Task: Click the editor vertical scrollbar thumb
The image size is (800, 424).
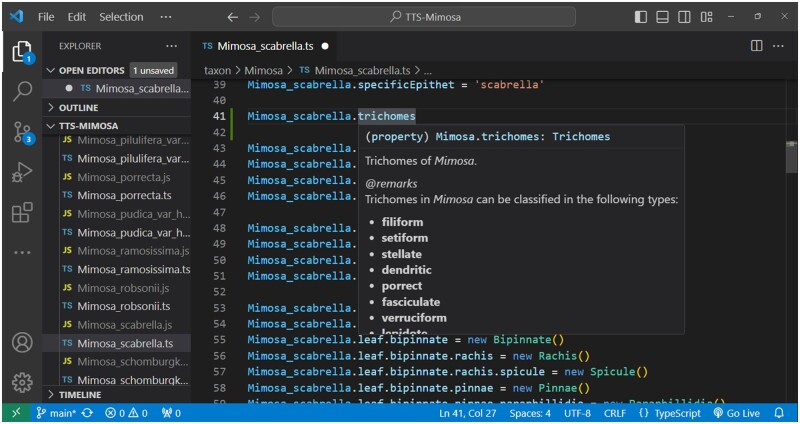Action: [791, 157]
